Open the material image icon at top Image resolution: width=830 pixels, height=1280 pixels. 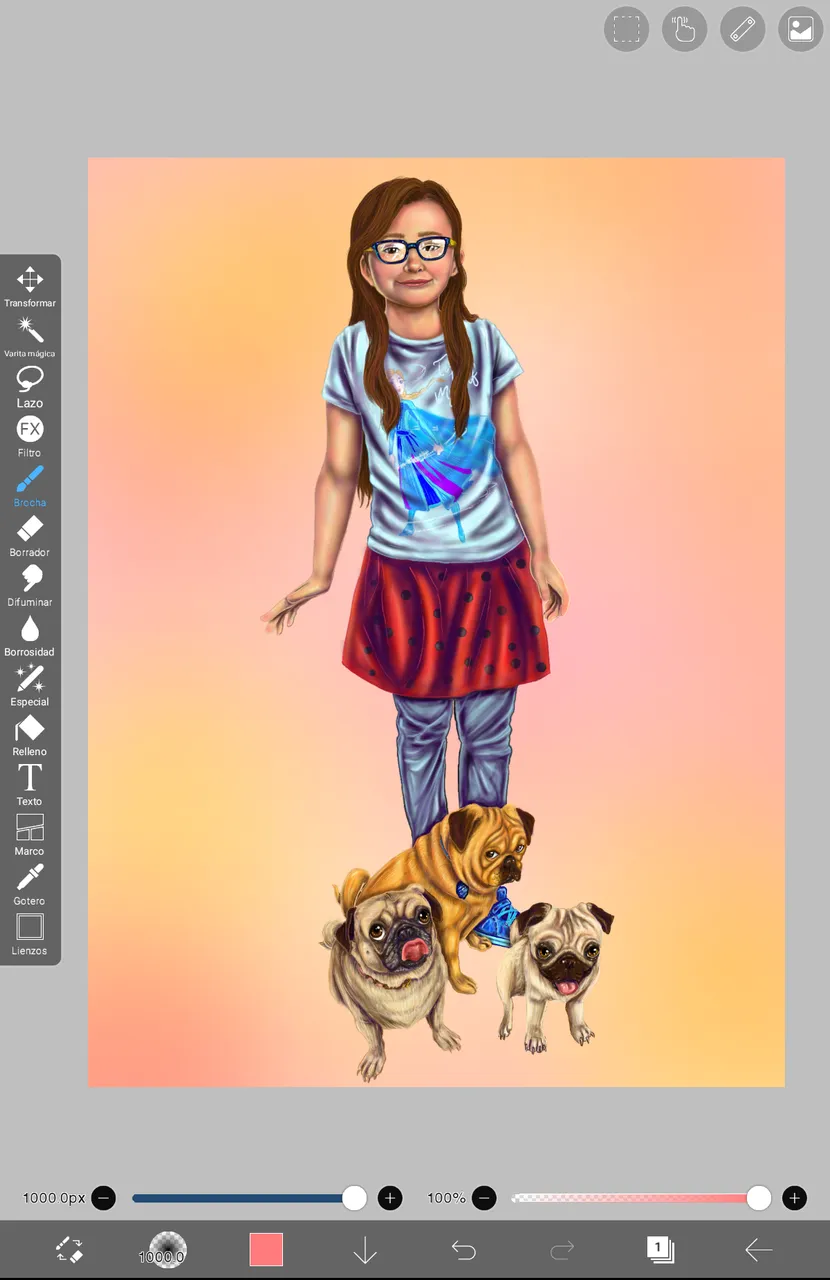tap(800, 29)
